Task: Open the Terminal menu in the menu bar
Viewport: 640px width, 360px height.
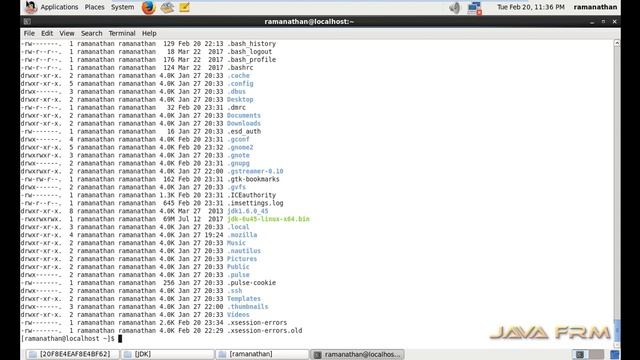Action: (122, 33)
